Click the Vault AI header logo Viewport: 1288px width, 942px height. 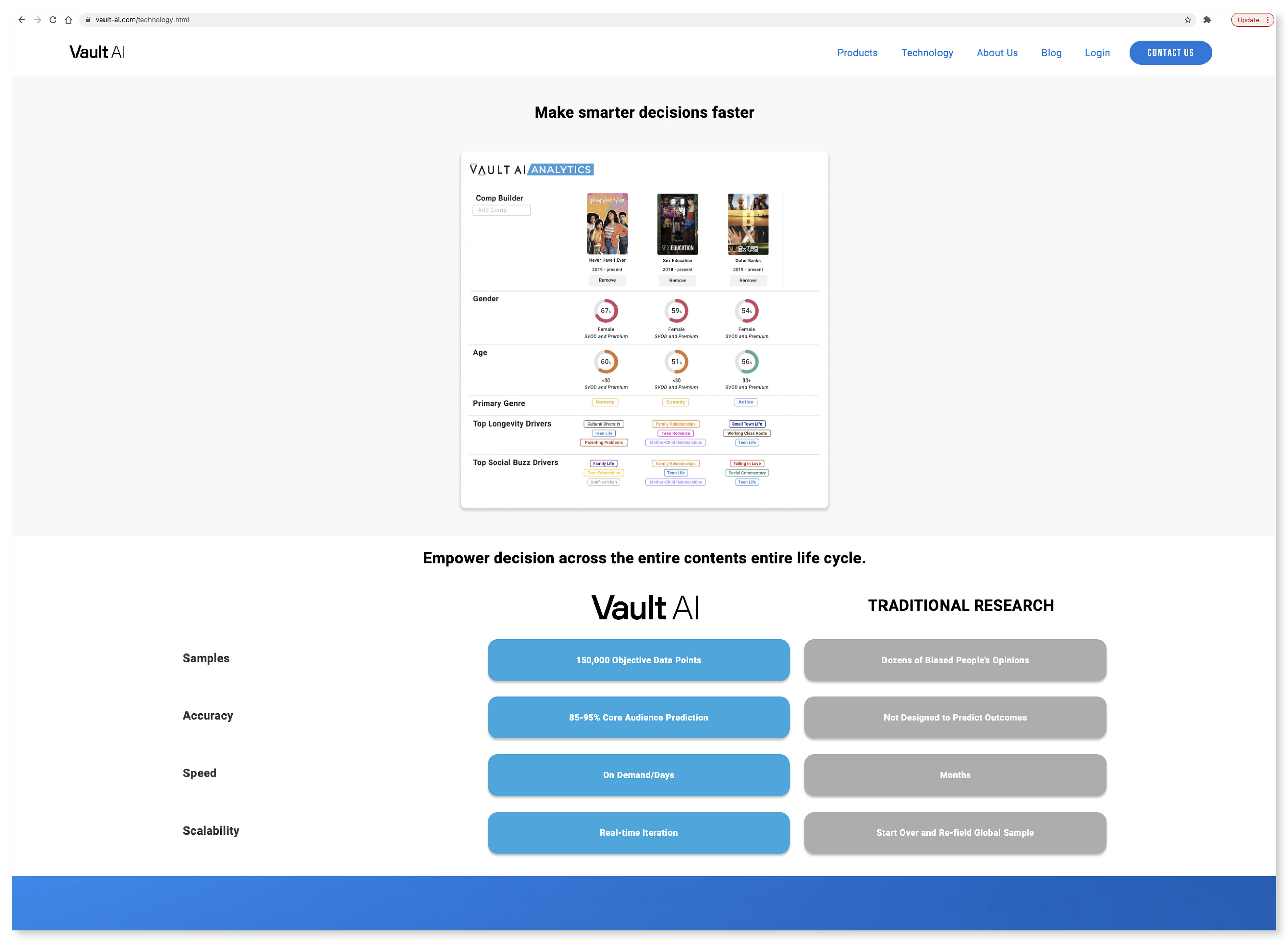pos(97,52)
